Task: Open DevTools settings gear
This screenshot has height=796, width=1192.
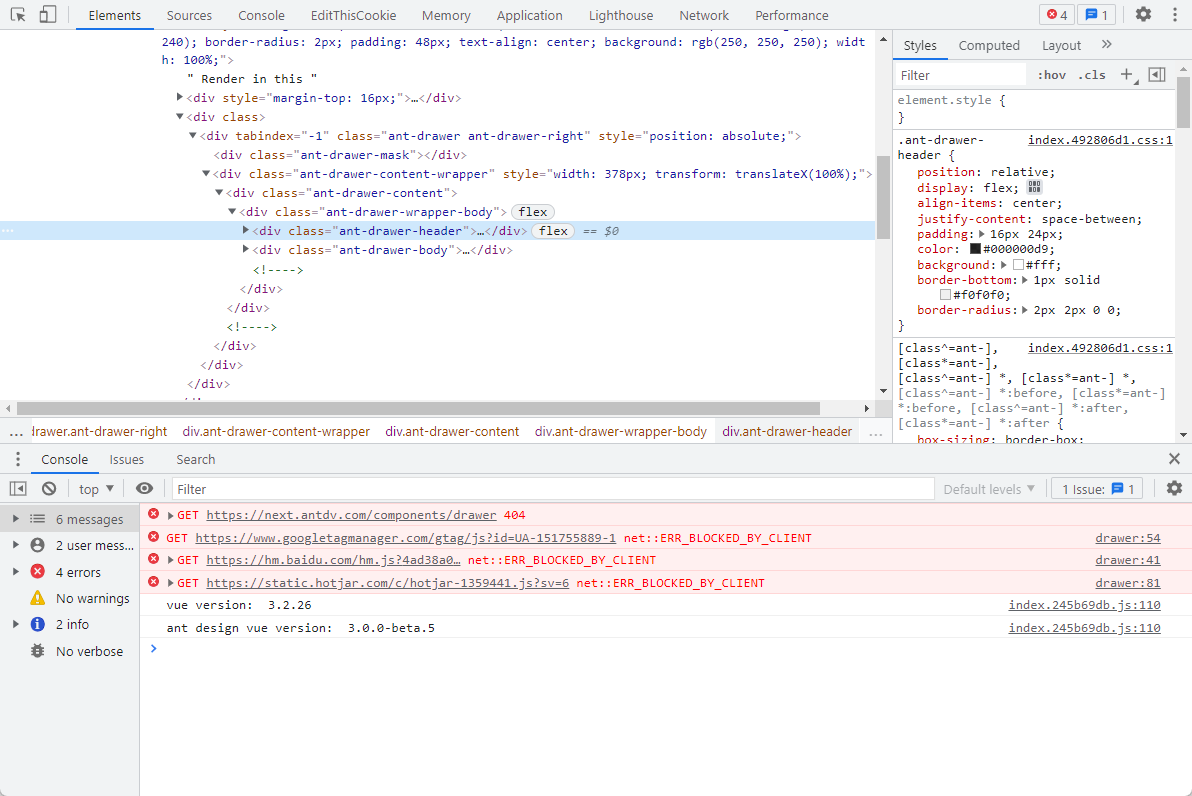Action: pyautogui.click(x=1142, y=14)
